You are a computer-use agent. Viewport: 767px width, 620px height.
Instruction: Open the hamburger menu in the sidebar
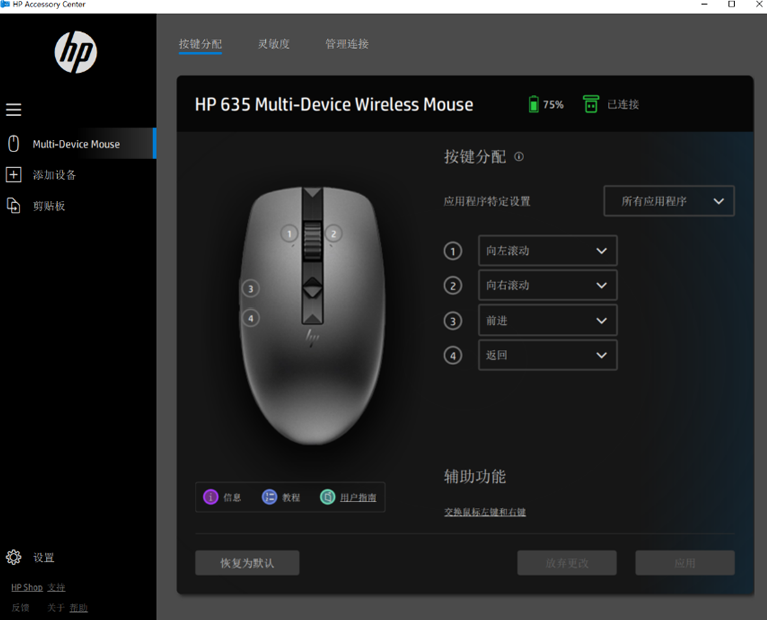pos(14,110)
